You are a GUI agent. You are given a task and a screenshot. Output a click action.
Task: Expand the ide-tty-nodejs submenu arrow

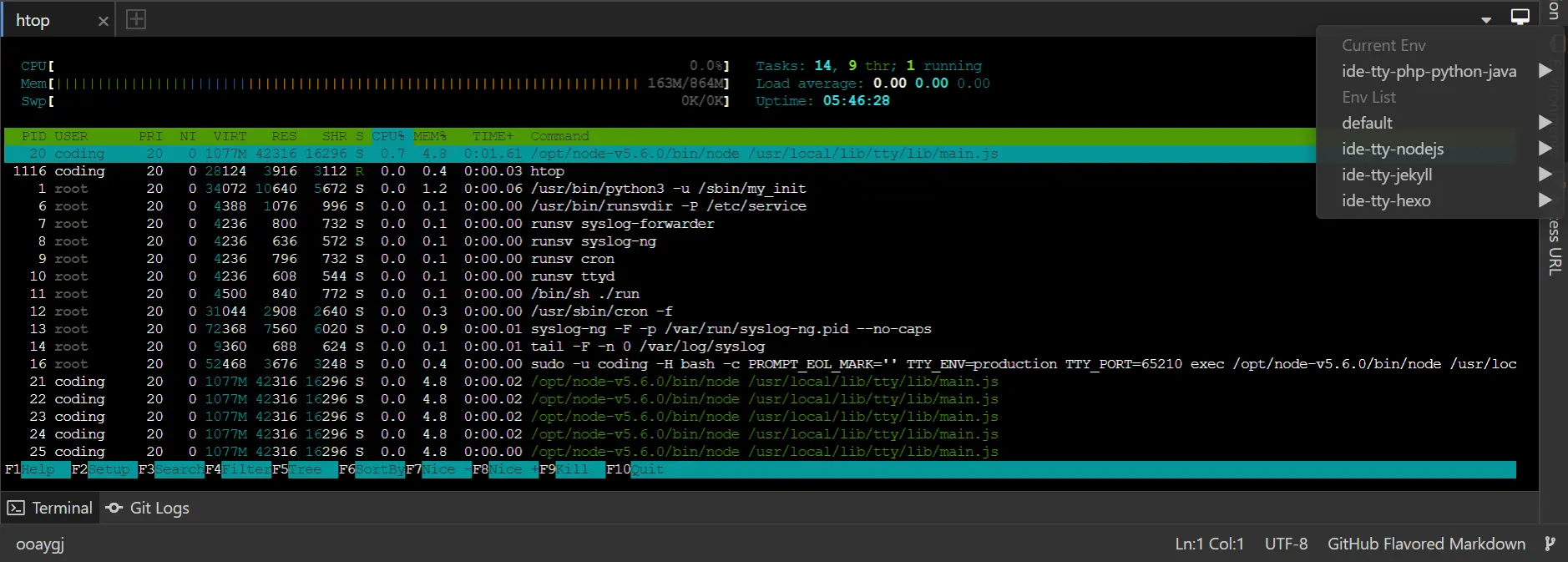(x=1545, y=149)
